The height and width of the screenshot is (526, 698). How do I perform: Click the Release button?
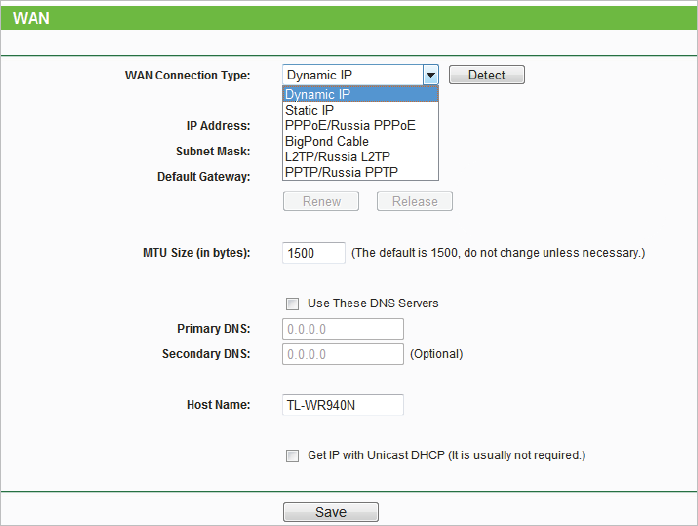pos(415,201)
